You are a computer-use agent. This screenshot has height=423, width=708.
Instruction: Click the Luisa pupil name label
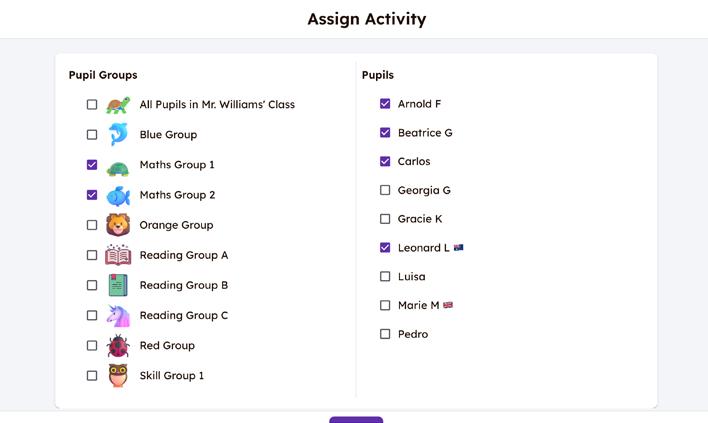tap(411, 276)
